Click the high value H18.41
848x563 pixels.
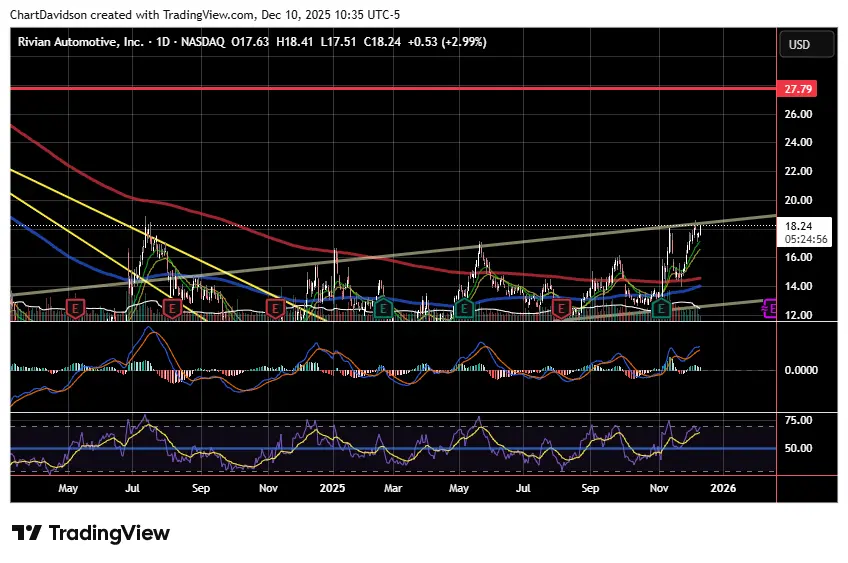click(295, 42)
